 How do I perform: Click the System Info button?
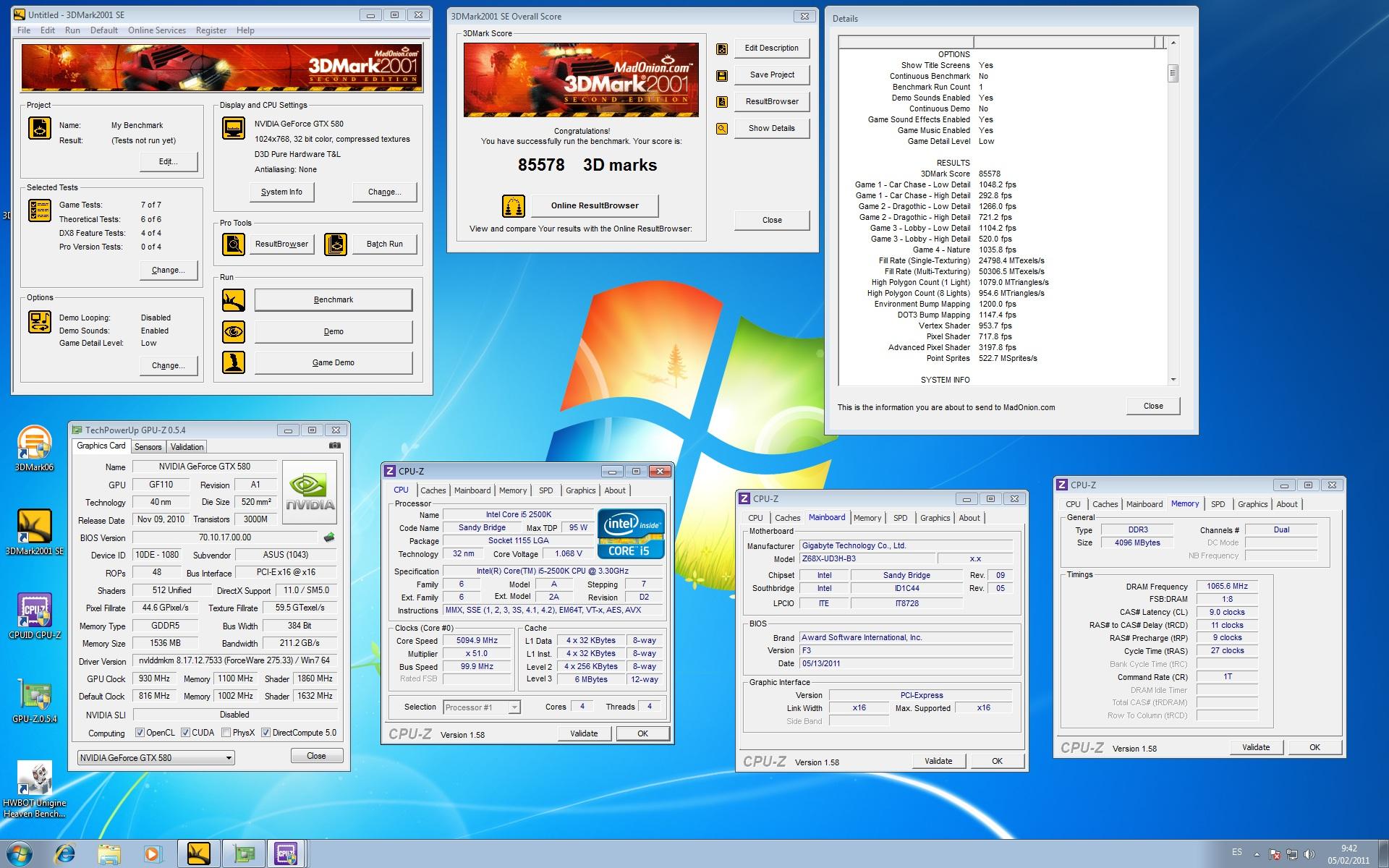pos(282,192)
